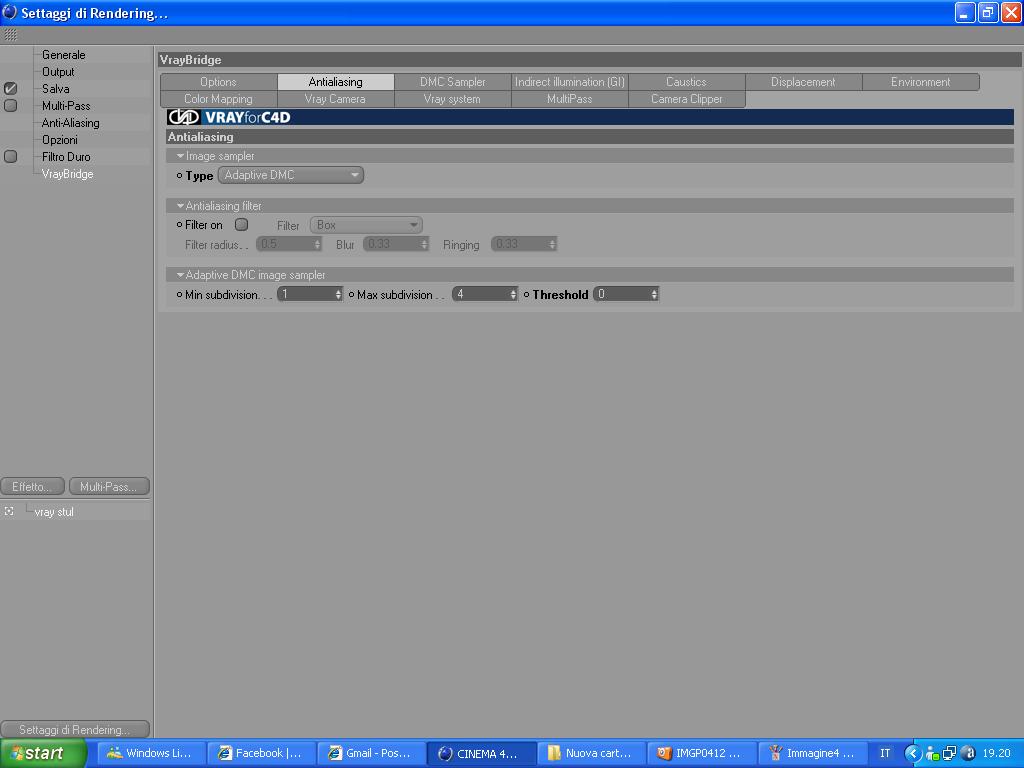Screen dimensions: 1024x768
Task: Open the Vray Camera tab
Action: (x=335, y=99)
